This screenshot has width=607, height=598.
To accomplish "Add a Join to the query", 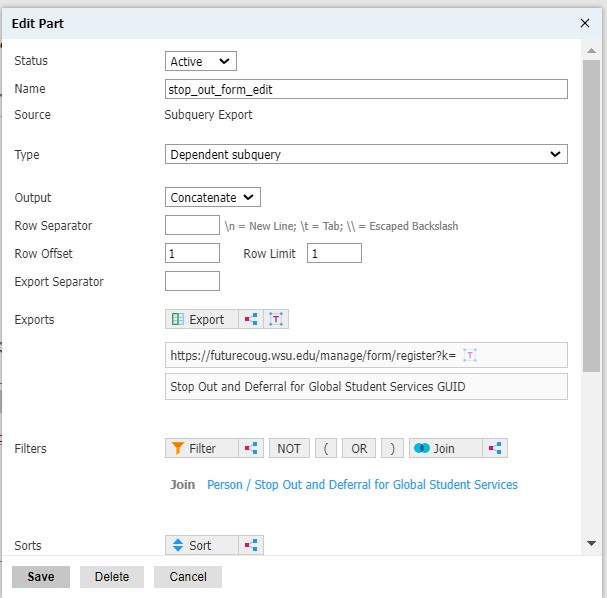I will point(445,448).
